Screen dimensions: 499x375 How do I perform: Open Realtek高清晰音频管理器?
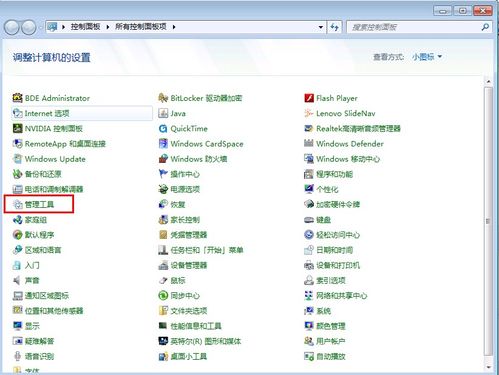[x=352, y=128]
